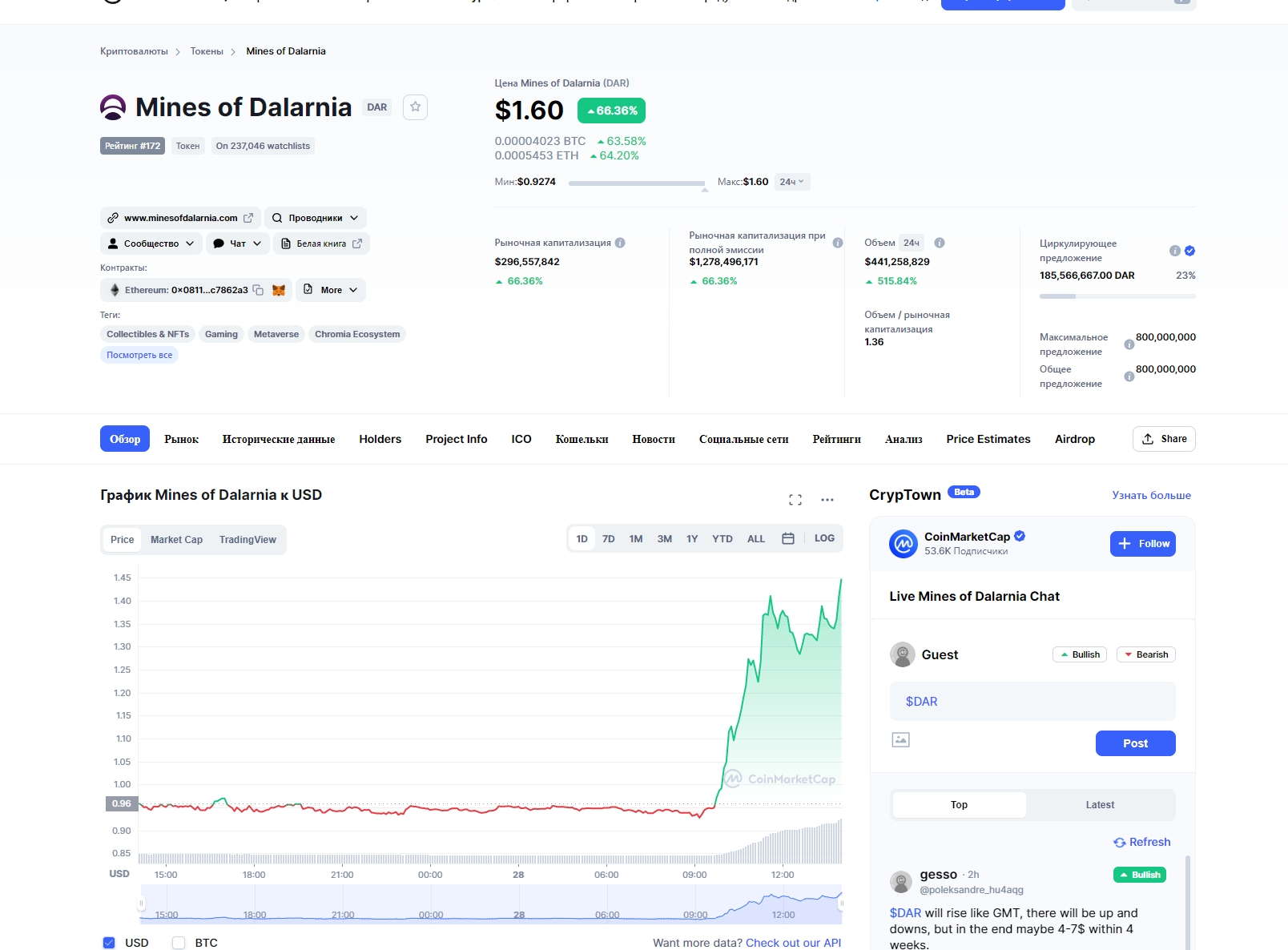The height and width of the screenshot is (950, 1288).
Task: Click the volume info icon
Action: coord(940,243)
